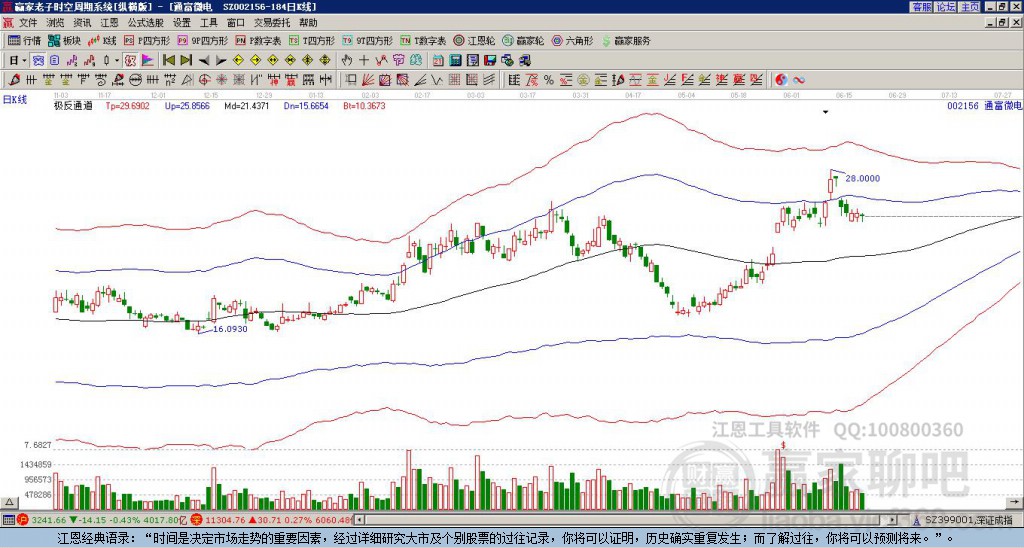Image resolution: width=1024 pixels, height=548 pixels.
Task: Jump to first bar with skip-back icon
Action: click(168, 61)
